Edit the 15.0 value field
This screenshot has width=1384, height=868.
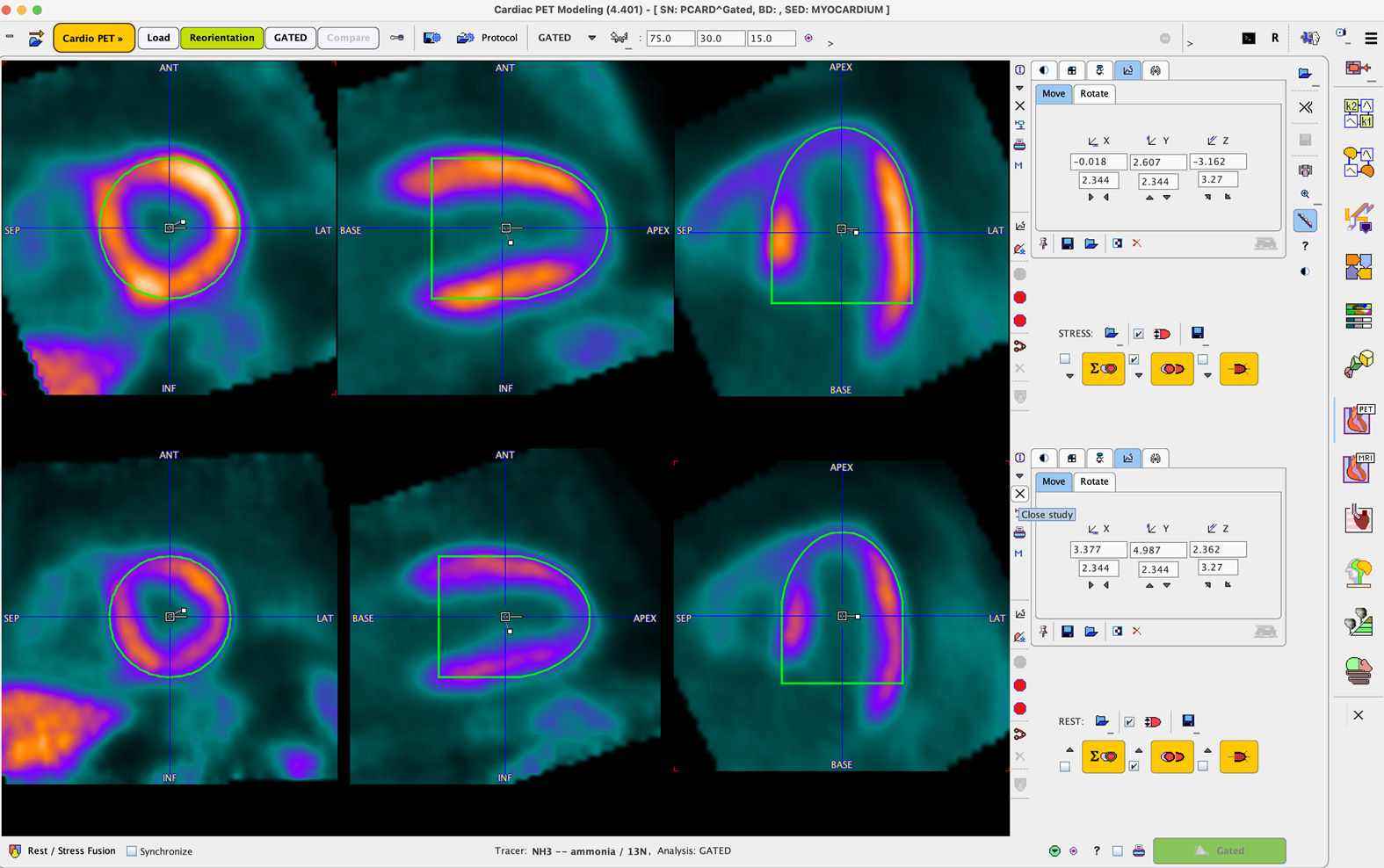point(771,39)
